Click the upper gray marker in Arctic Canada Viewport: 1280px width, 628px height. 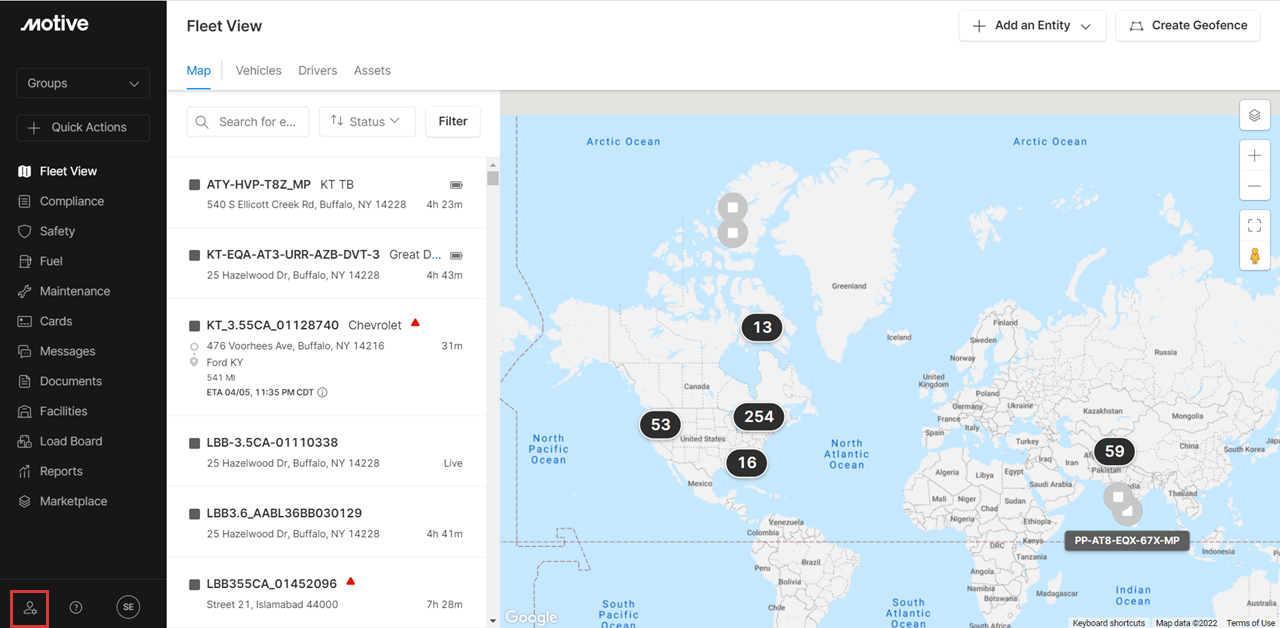pos(733,207)
